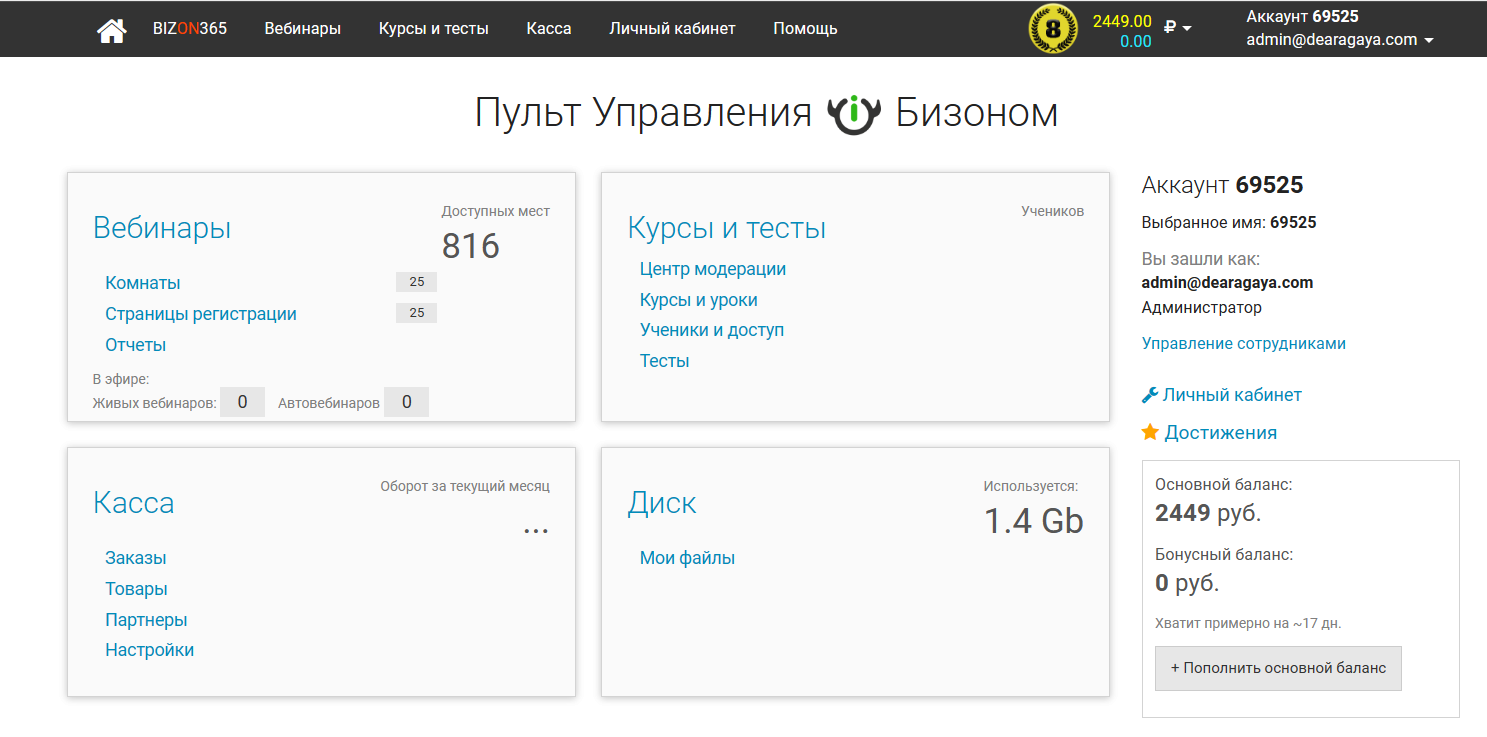The height and width of the screenshot is (737, 1487).
Task: Open the Товары link
Action: coord(137,589)
